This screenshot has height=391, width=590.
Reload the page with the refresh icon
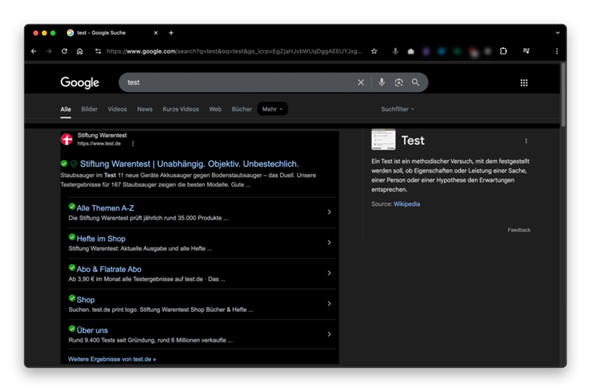[x=64, y=51]
